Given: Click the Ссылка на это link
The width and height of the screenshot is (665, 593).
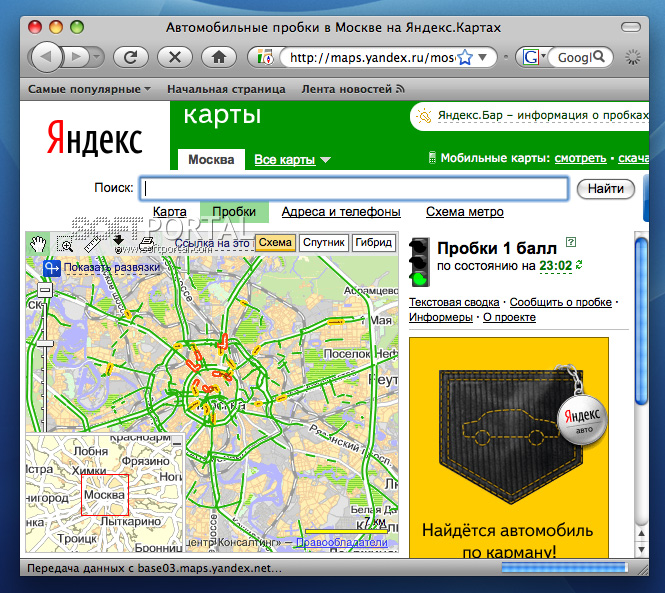Looking at the screenshot, I should tap(212, 243).
